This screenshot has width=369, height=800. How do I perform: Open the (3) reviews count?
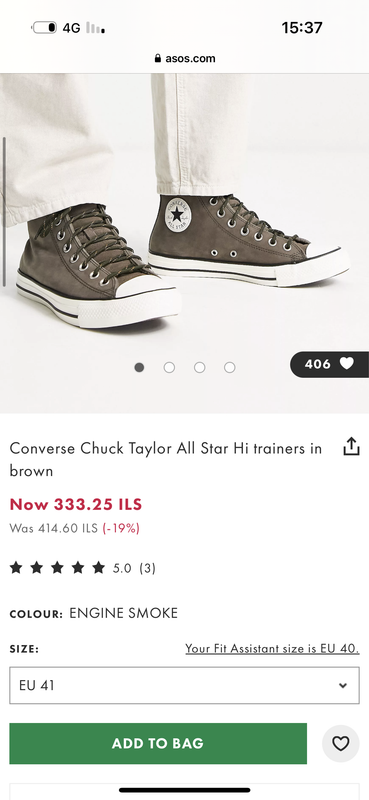point(147,568)
